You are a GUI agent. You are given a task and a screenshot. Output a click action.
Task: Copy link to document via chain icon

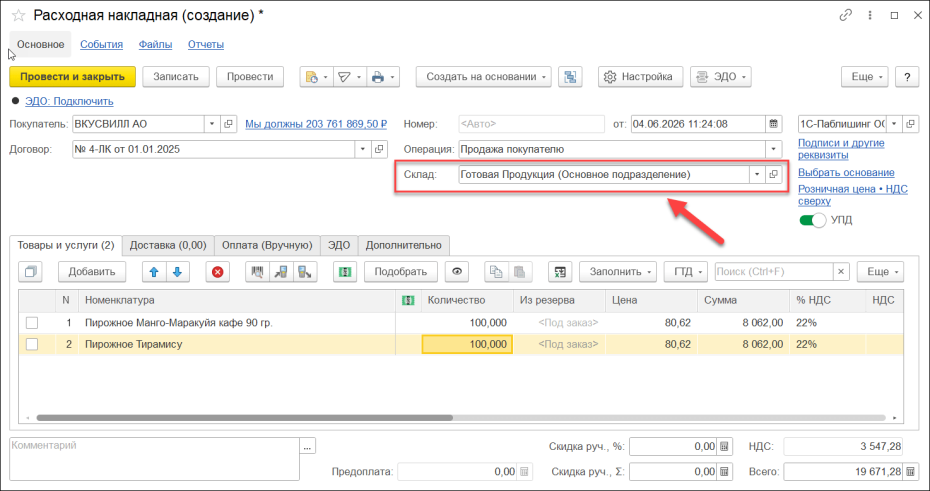click(845, 15)
